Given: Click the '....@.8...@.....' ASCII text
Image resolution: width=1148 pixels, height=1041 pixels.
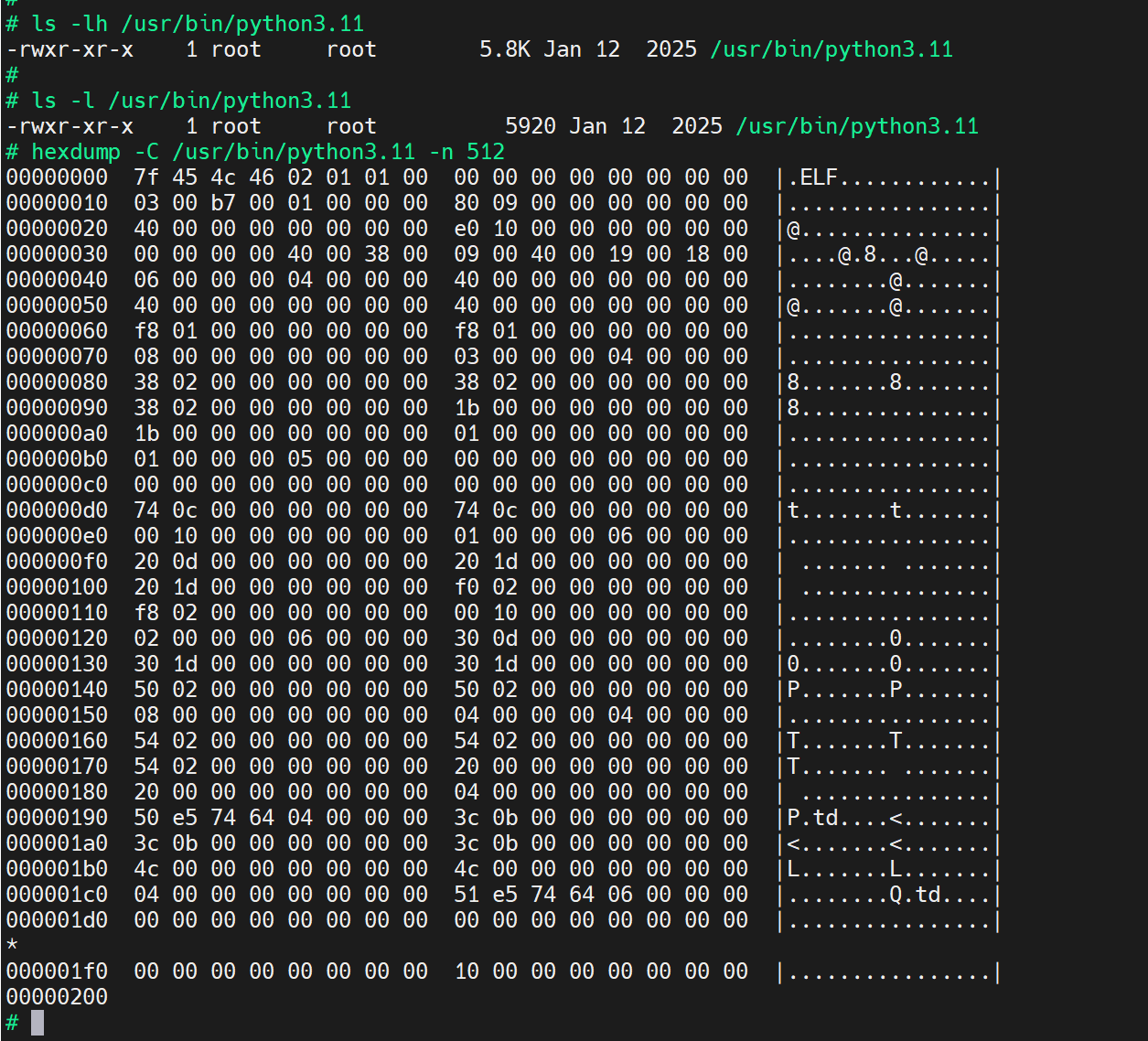Looking at the screenshot, I should coord(889,254).
